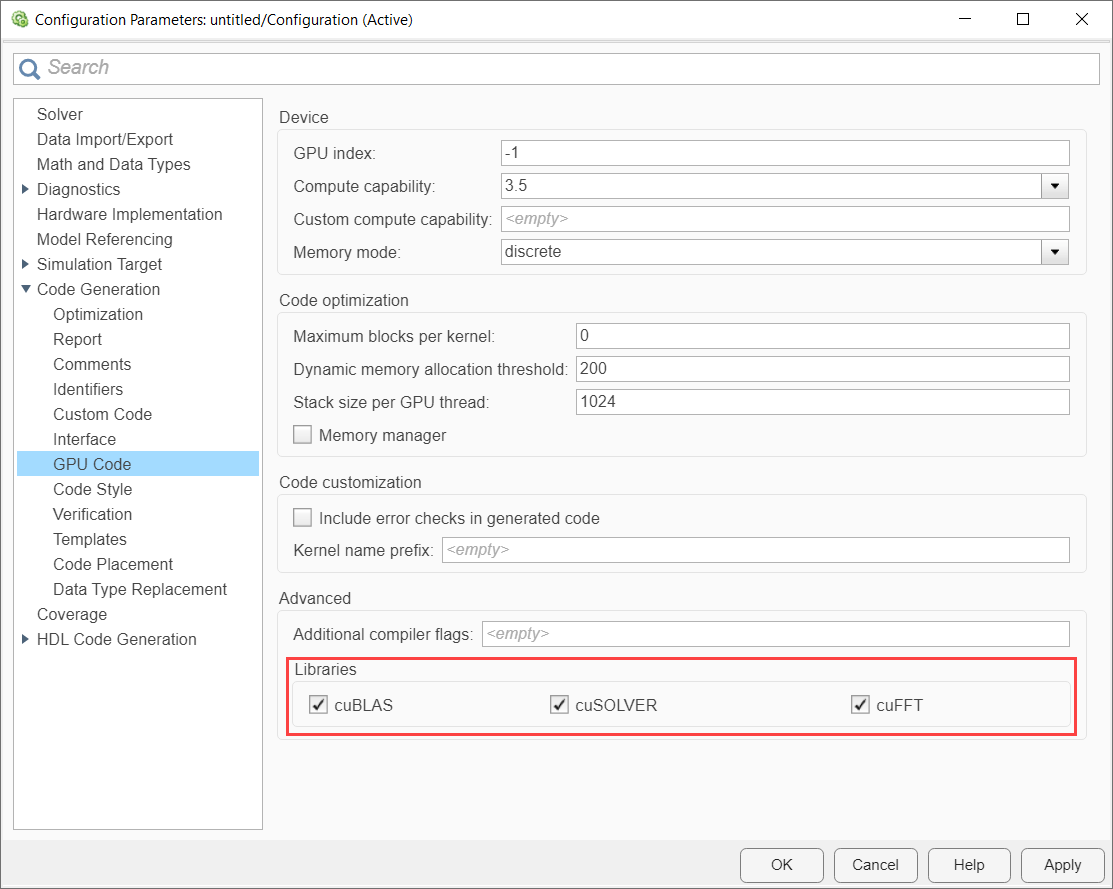
Task: Expand the Simulation Target node
Action: [26, 264]
